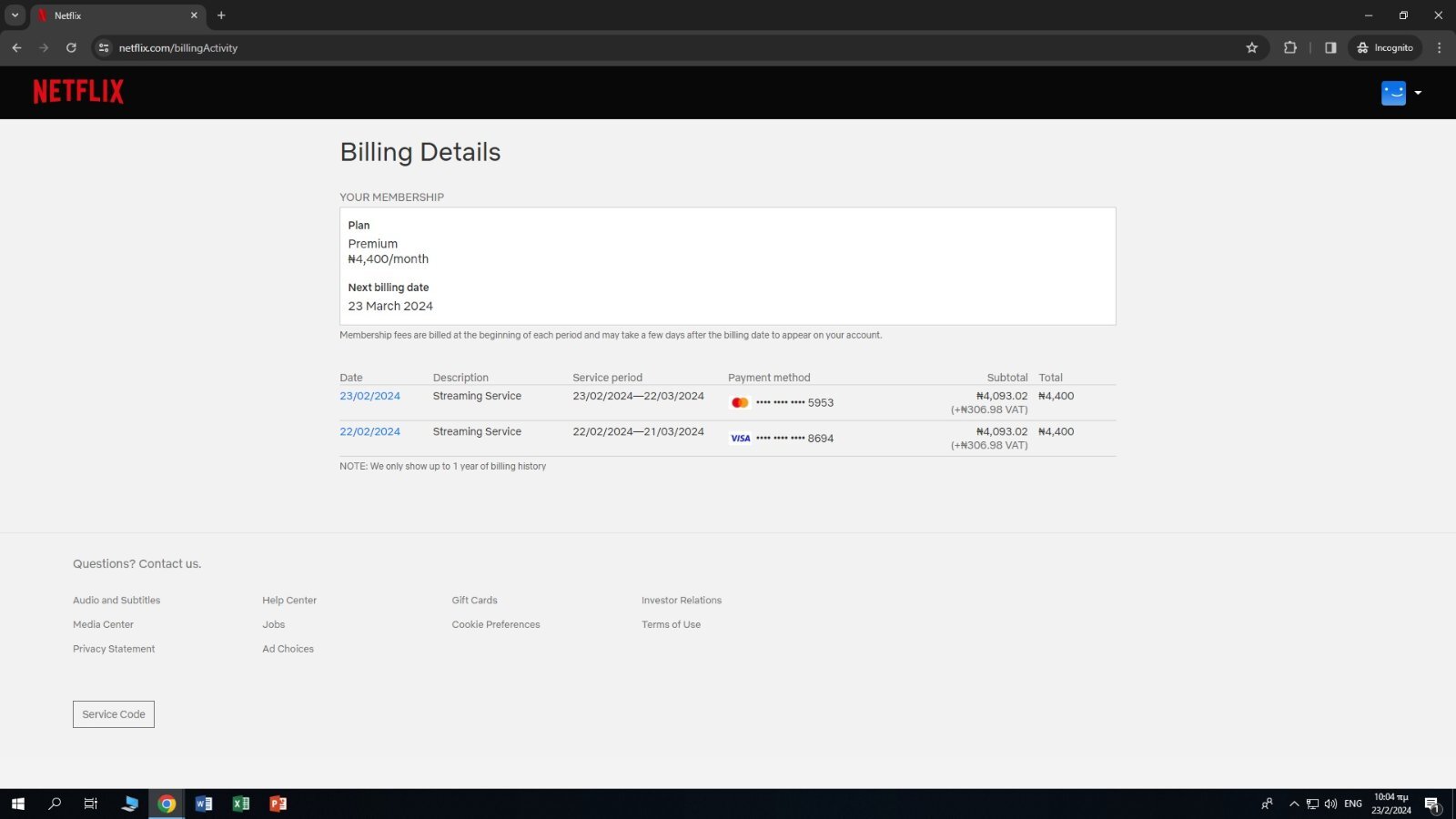Go back with the browser back arrow
1456x819 pixels.
pyautogui.click(x=16, y=47)
